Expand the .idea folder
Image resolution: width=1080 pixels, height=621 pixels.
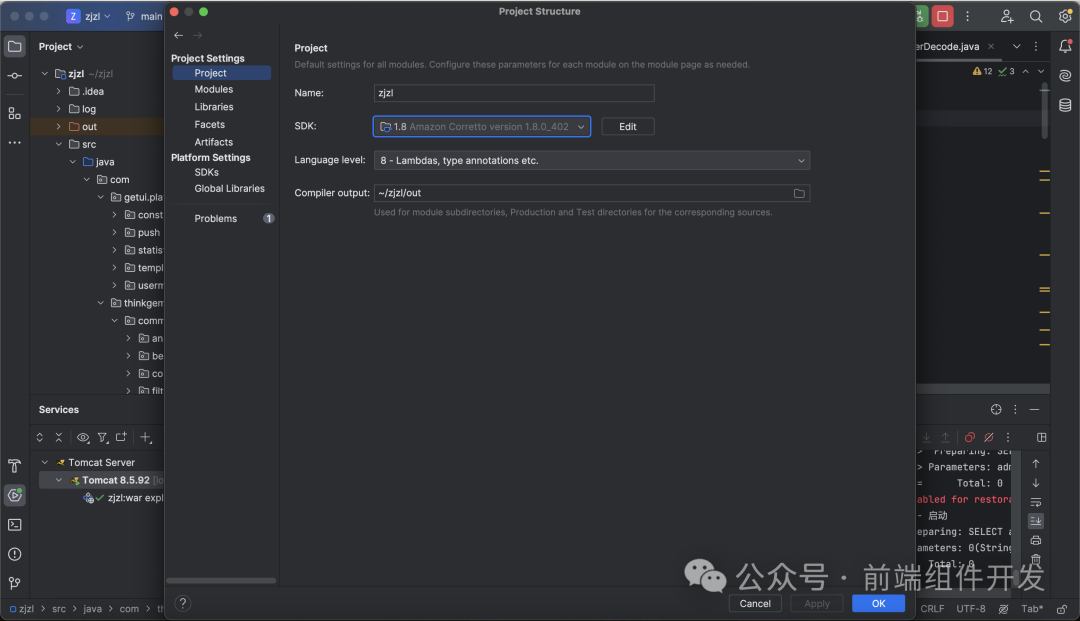59,91
